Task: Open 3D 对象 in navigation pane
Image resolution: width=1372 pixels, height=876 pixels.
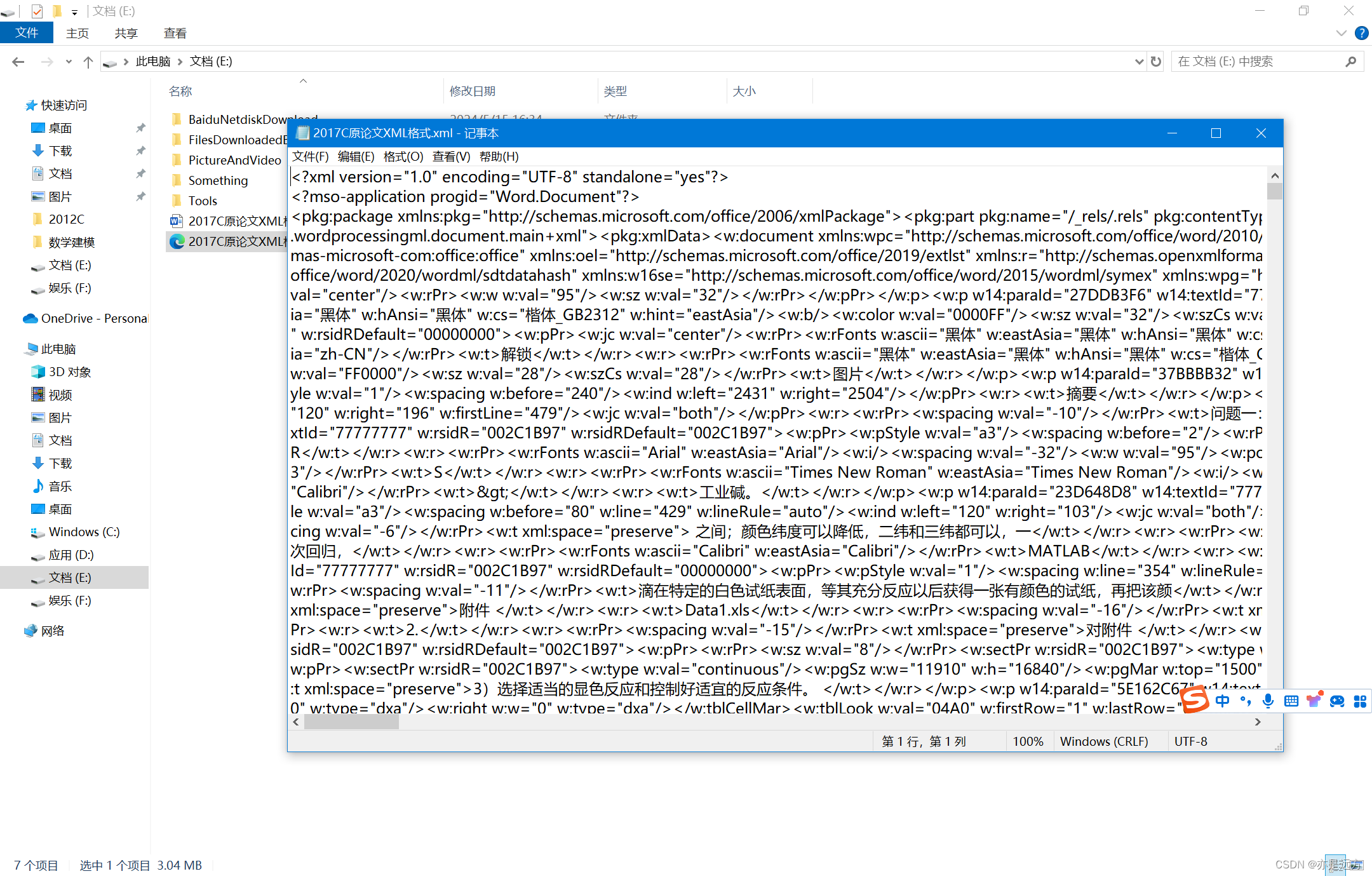Action: pyautogui.click(x=70, y=372)
